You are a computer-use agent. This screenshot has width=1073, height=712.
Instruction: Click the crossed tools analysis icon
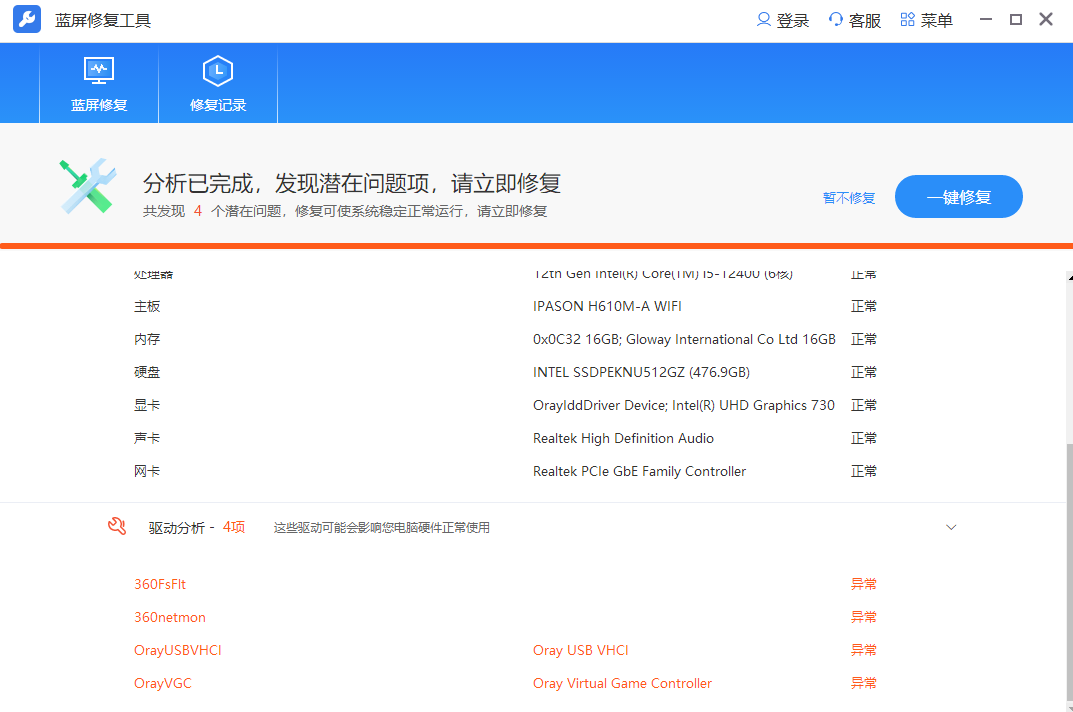(x=88, y=186)
